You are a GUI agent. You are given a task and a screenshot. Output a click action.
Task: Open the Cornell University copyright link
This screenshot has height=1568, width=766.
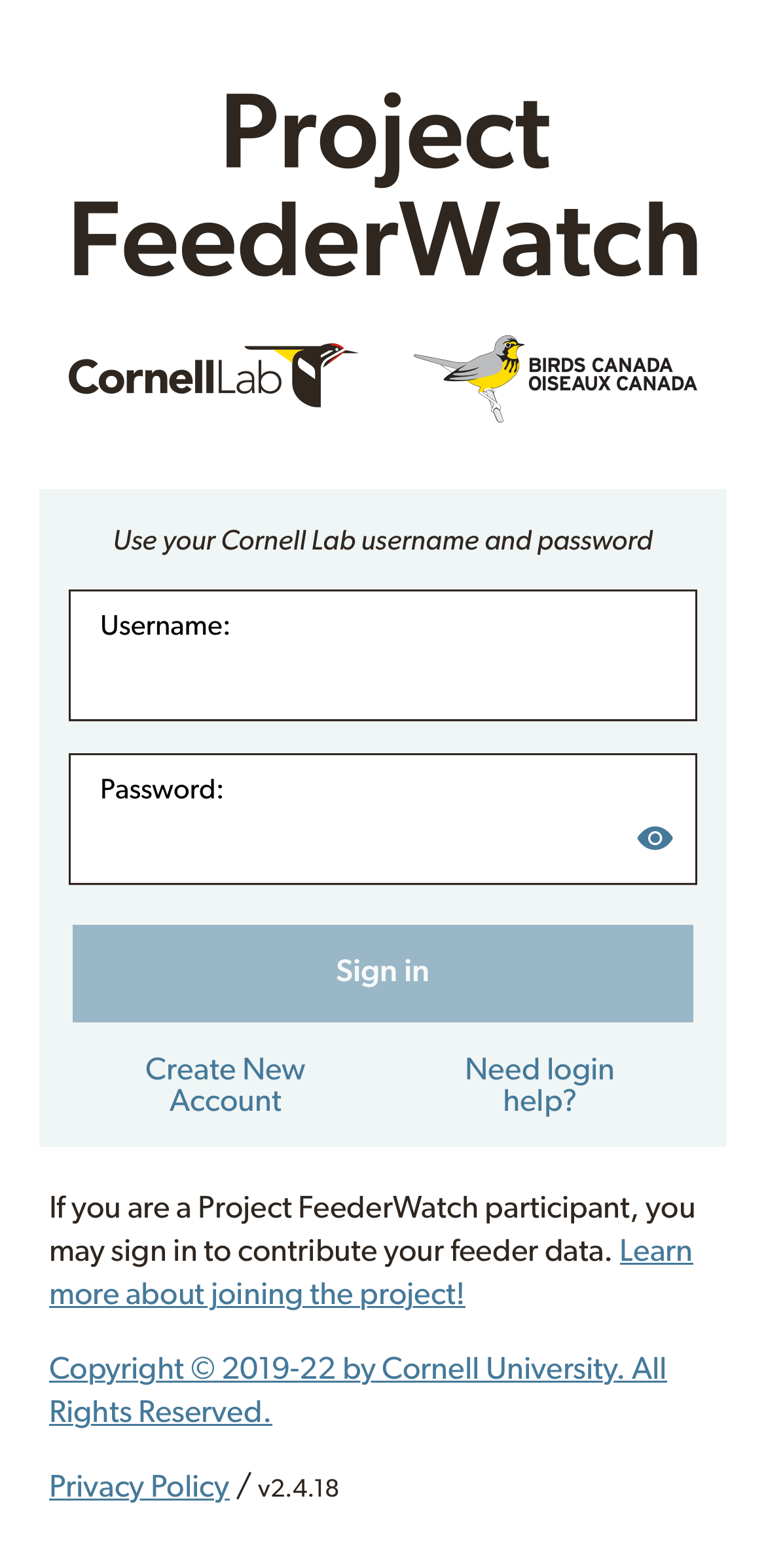click(357, 1369)
